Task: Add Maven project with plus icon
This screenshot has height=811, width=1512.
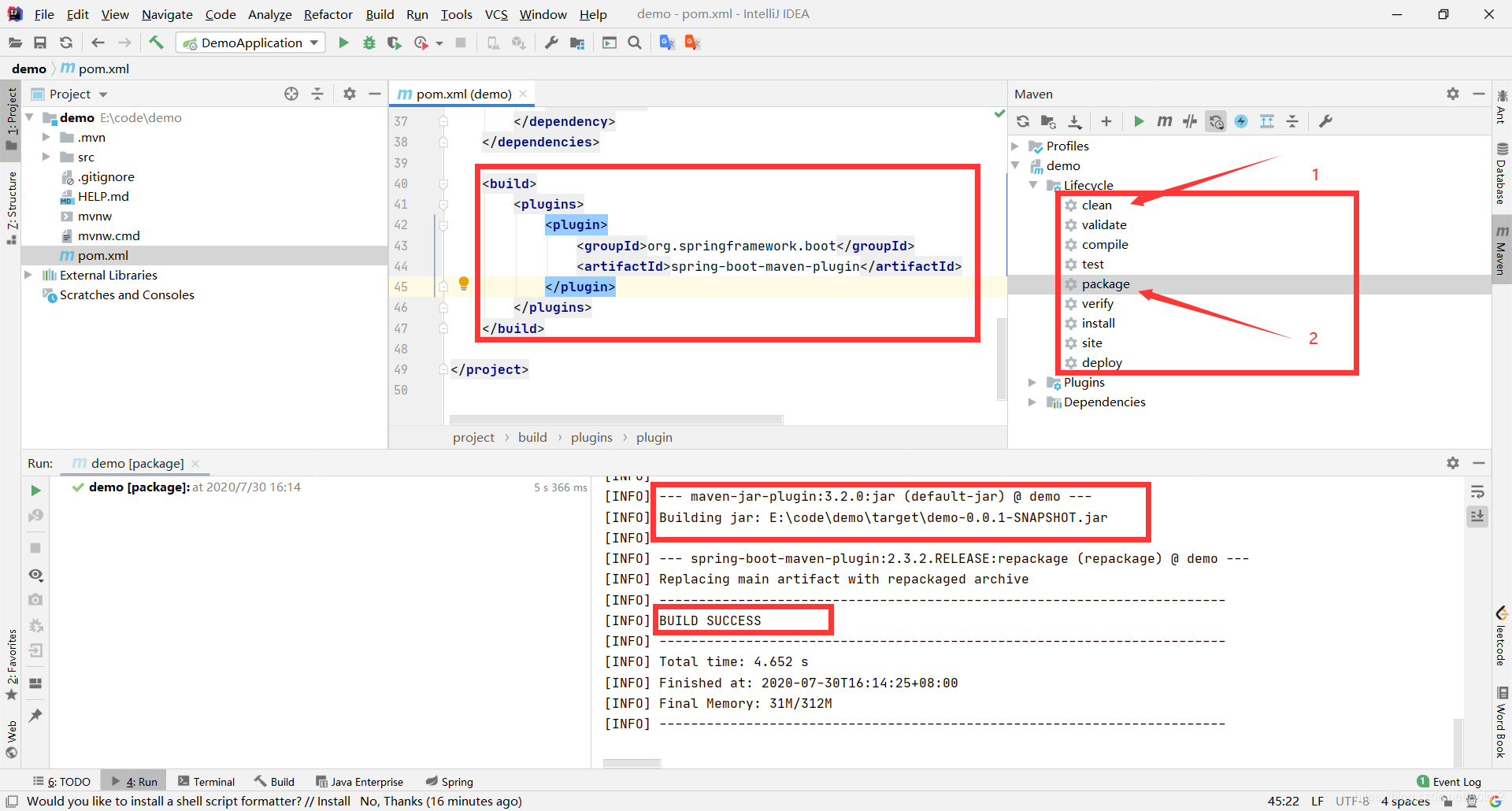Action: 1106,121
